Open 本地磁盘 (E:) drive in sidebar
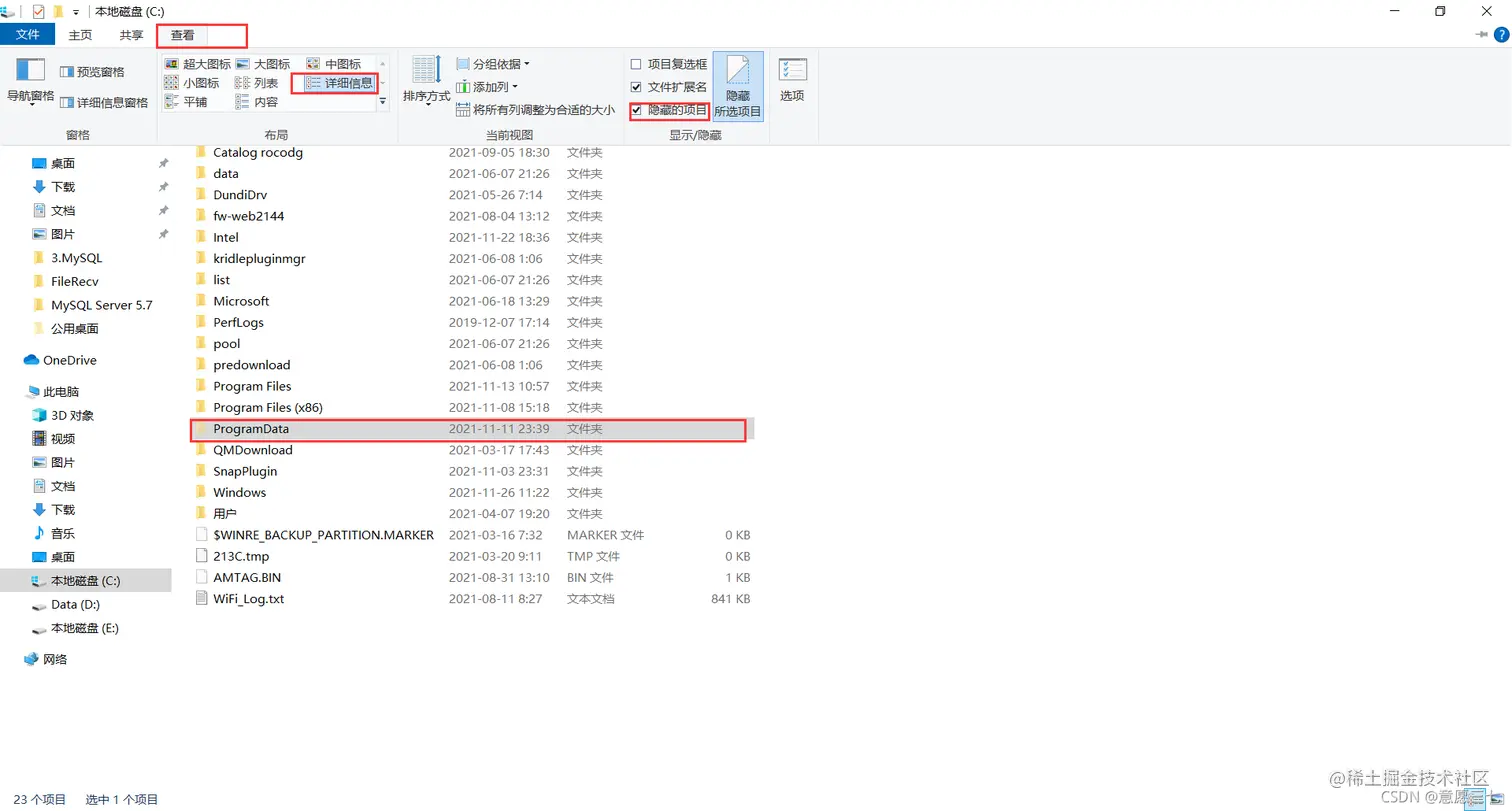The height and width of the screenshot is (811, 1512). (84, 628)
